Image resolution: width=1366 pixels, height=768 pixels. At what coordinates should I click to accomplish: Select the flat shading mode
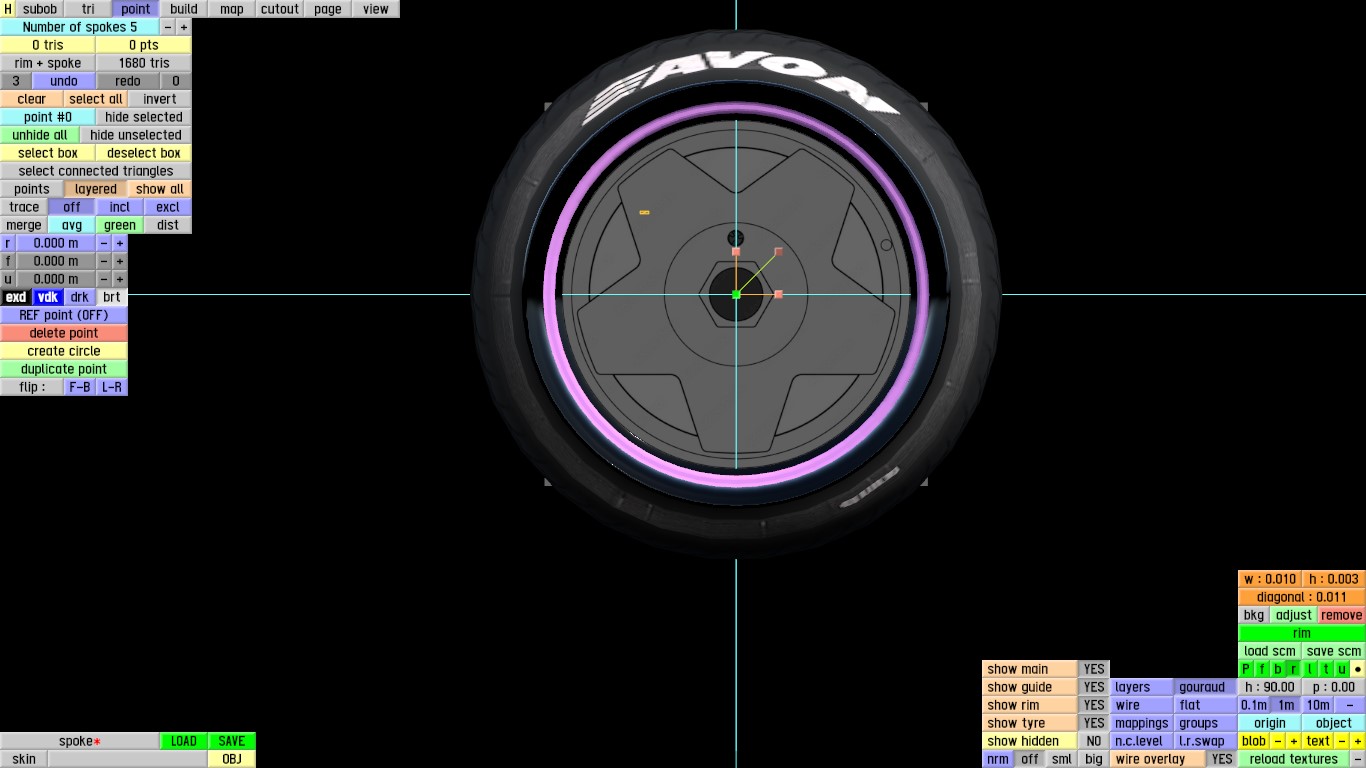[x=1206, y=705]
